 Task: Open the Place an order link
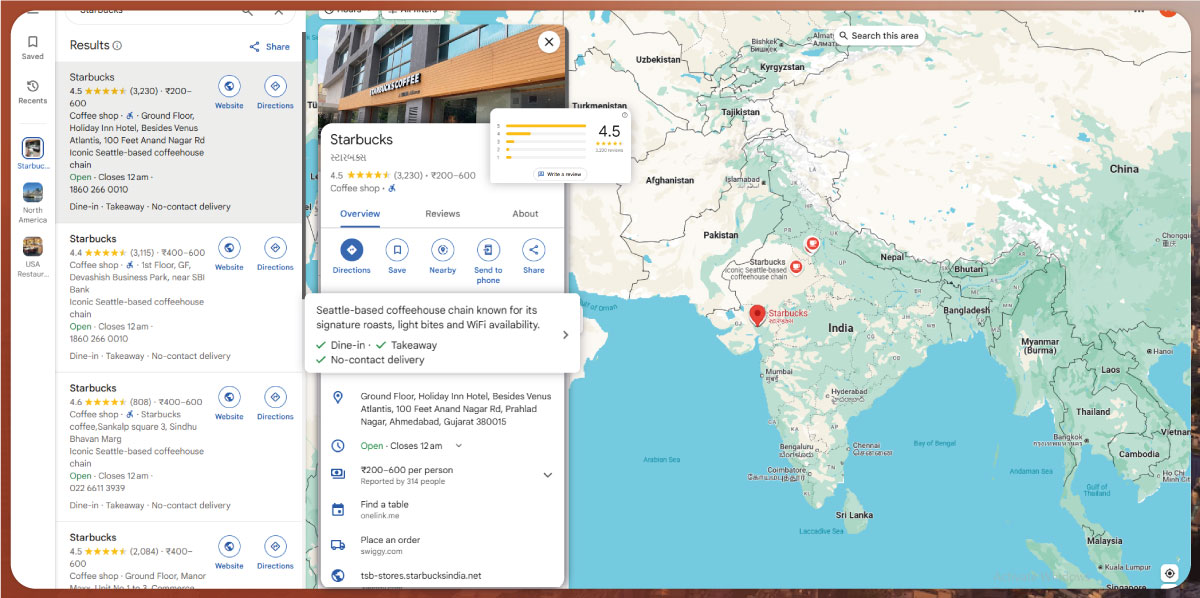[390, 540]
